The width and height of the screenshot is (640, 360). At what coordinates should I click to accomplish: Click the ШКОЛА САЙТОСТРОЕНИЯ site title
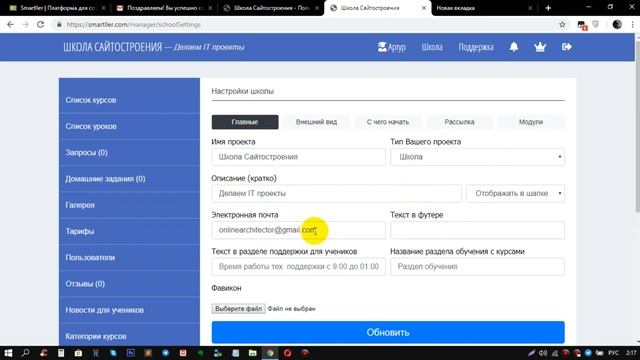click(113, 47)
